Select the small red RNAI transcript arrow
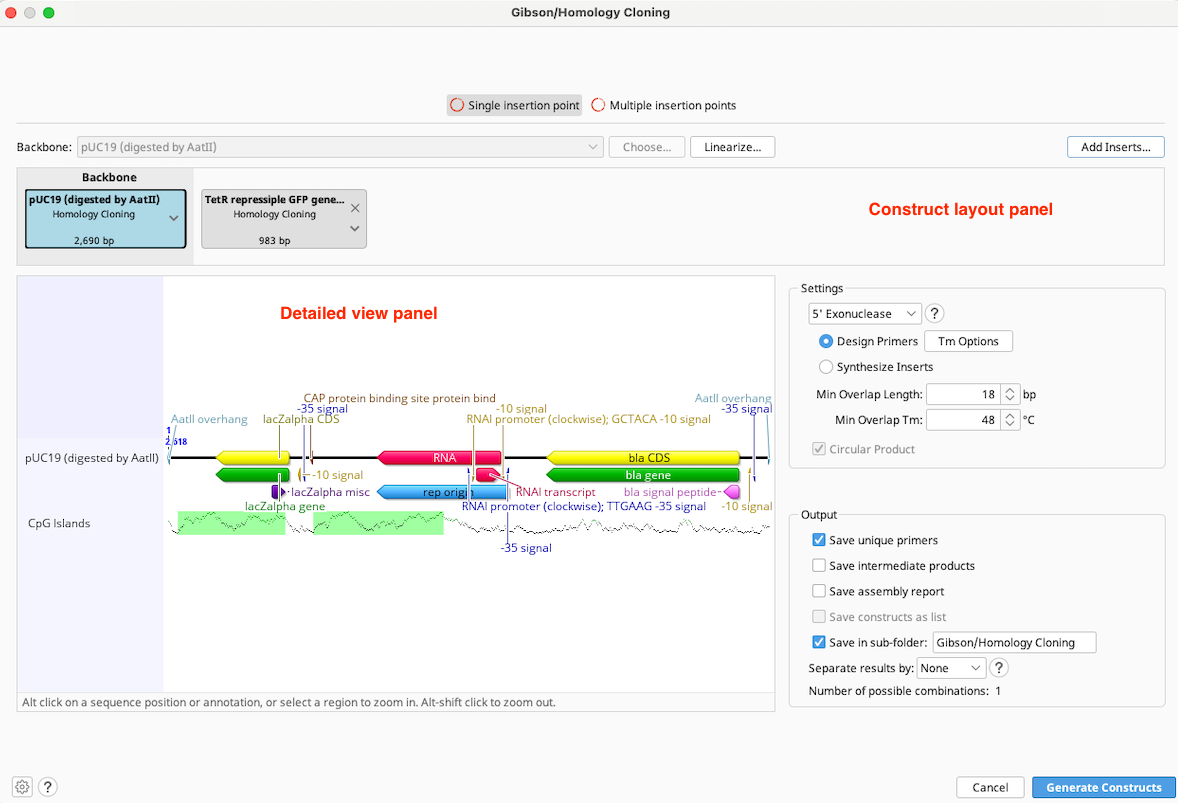This screenshot has height=803, width=1178. tap(487, 475)
